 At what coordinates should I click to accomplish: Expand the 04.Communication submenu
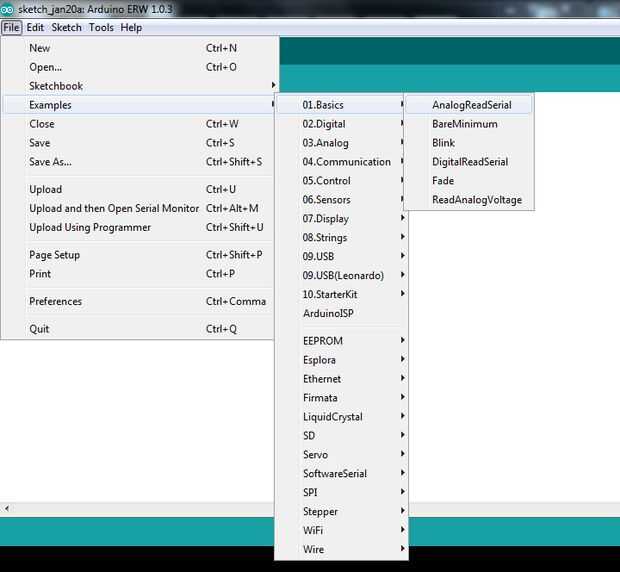341,162
